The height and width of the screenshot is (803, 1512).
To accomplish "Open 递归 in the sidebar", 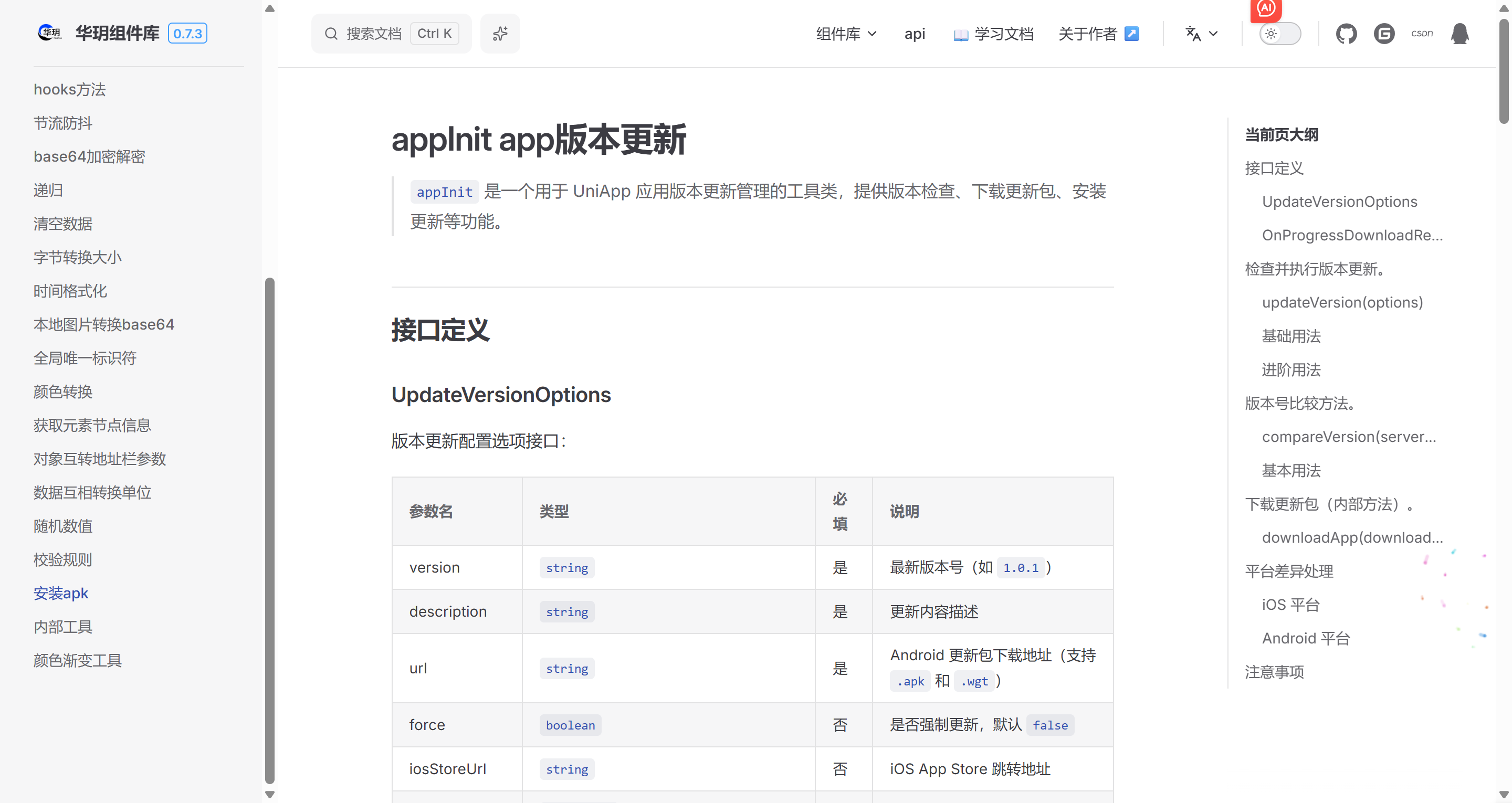I will pos(48,190).
